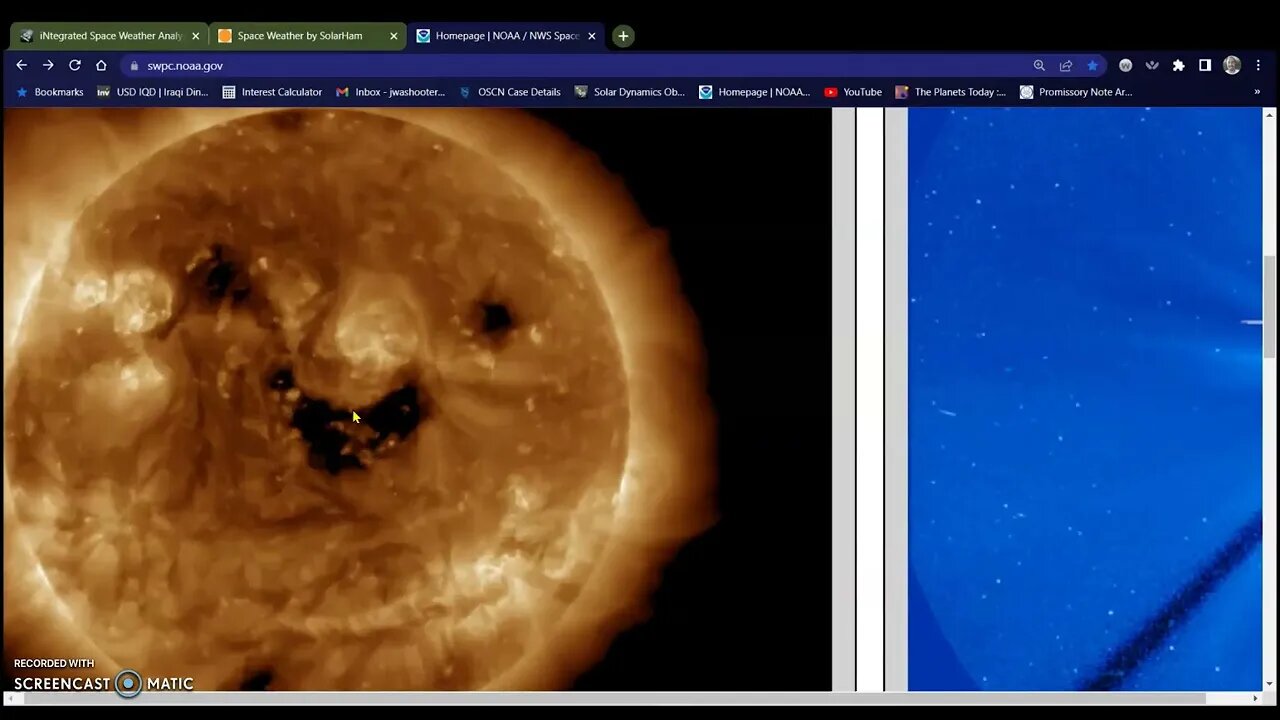
Task: View site information via the lock icon
Action: [x=134, y=66]
